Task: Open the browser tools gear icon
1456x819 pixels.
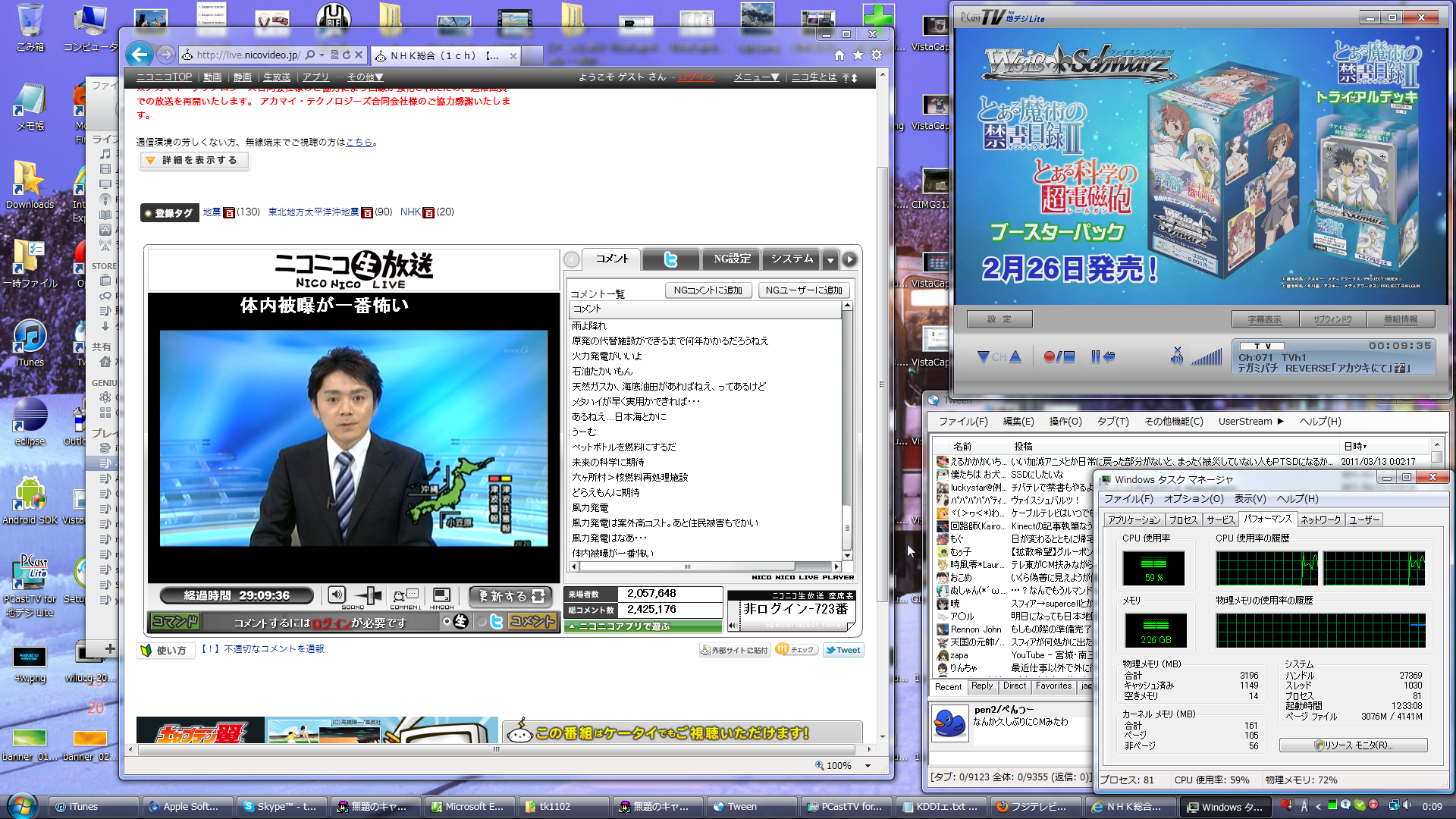Action: pyautogui.click(x=877, y=55)
